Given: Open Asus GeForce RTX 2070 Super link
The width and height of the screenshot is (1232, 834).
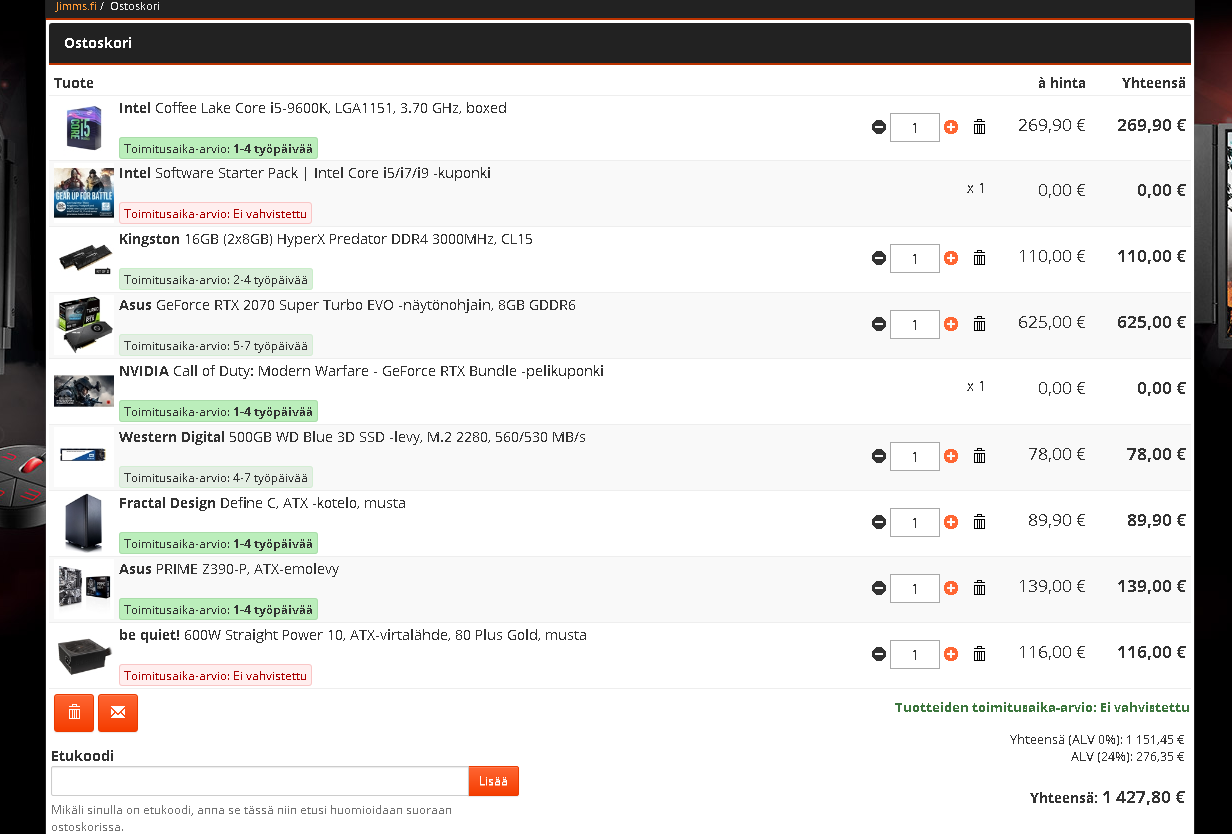Looking at the screenshot, I should 347,305.
